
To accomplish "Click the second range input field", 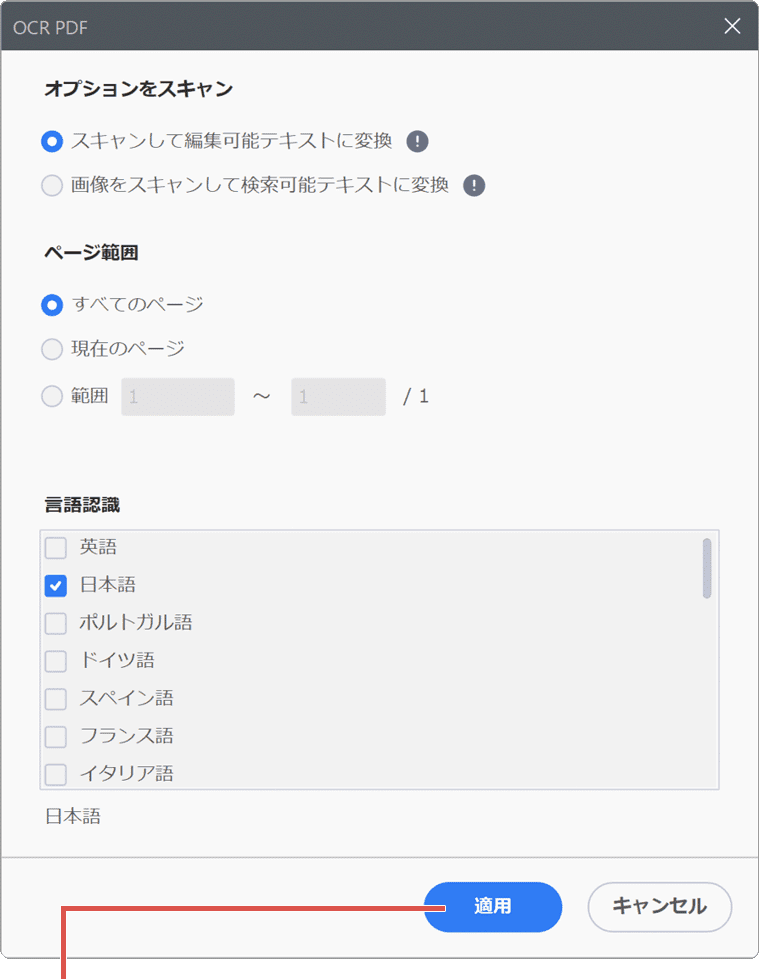I will tap(338, 396).
